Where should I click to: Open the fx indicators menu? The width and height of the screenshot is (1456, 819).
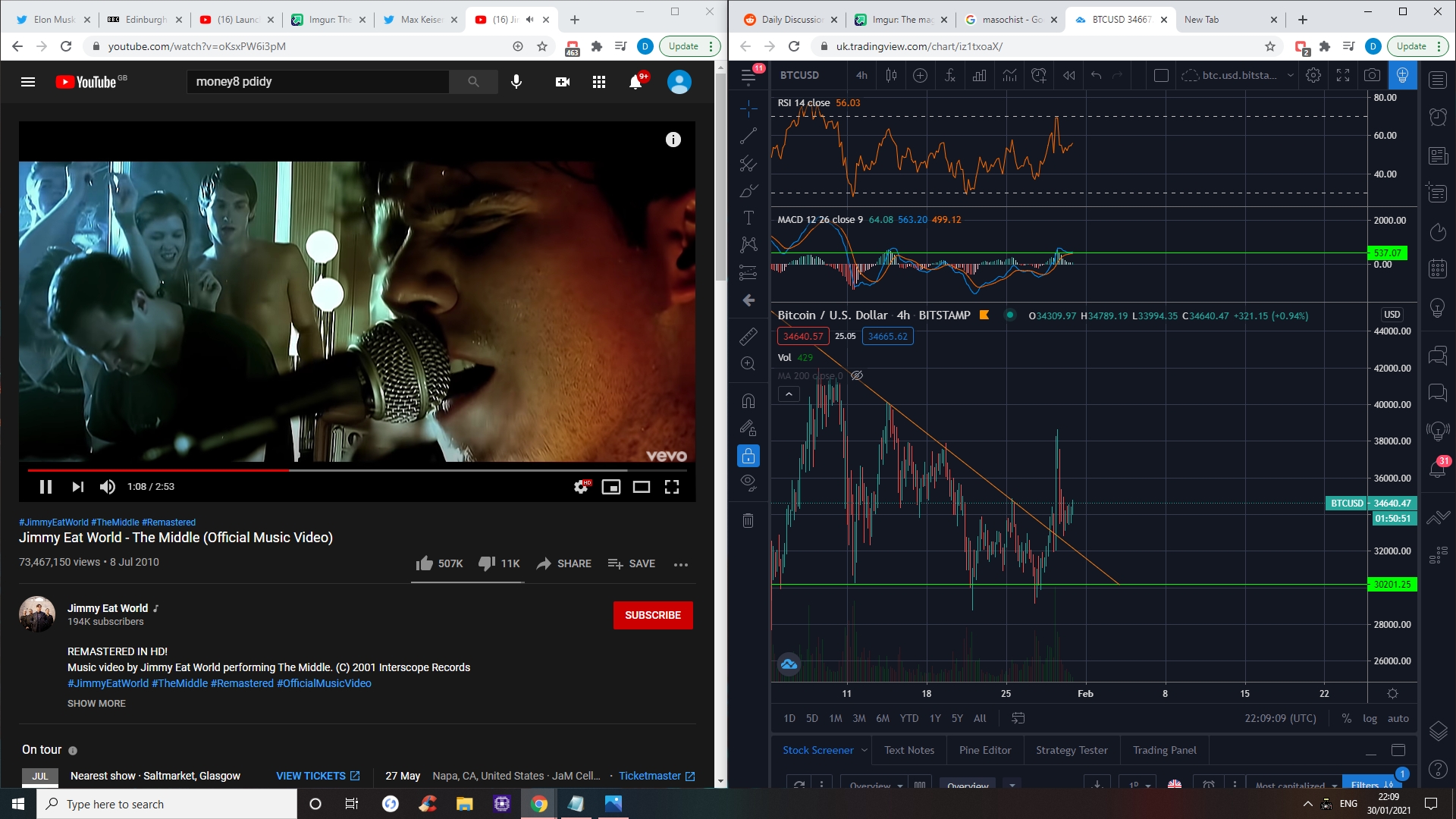pyautogui.click(x=949, y=75)
